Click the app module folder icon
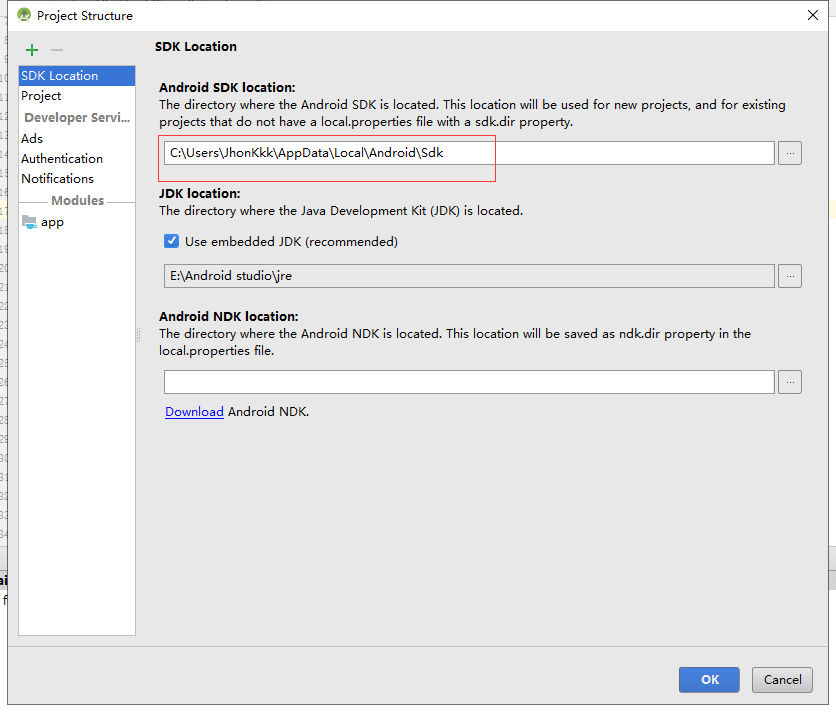The height and width of the screenshot is (712, 836). coord(29,221)
